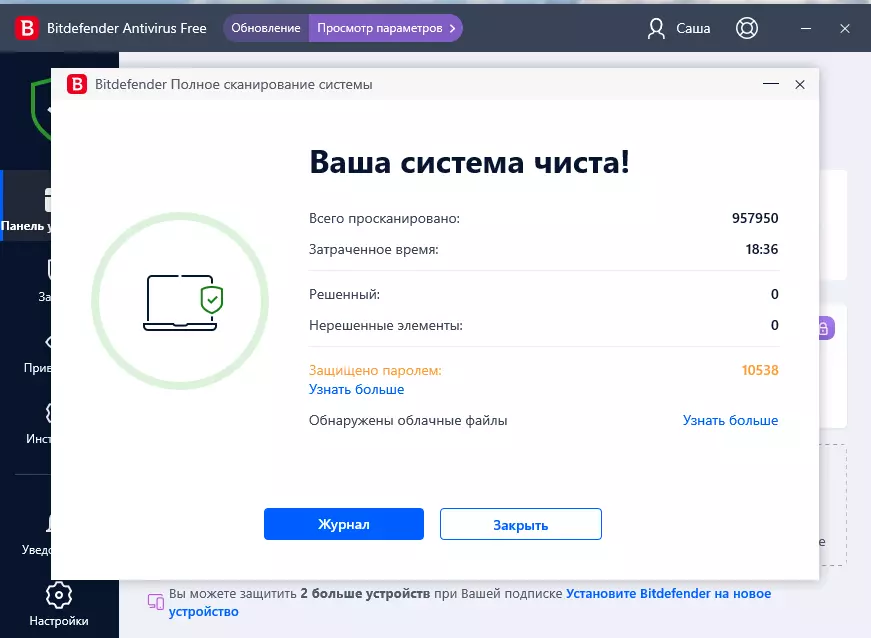871x638 pixels.
Task: Select the Обновление pill tab
Action: pyautogui.click(x=266, y=28)
